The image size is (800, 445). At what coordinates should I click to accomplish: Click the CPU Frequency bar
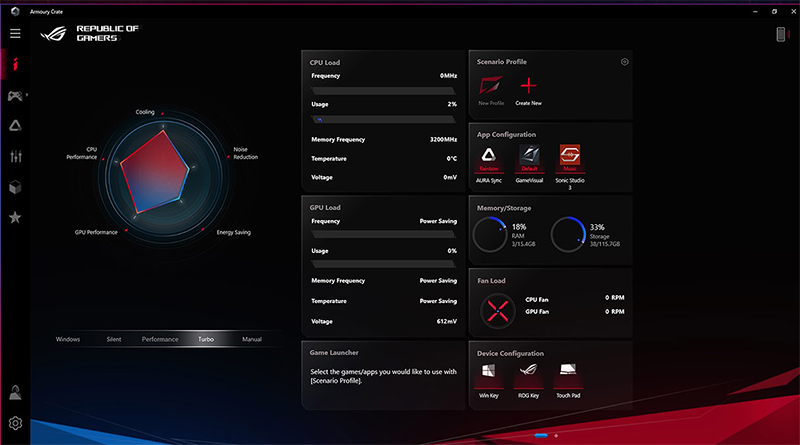[x=383, y=91]
